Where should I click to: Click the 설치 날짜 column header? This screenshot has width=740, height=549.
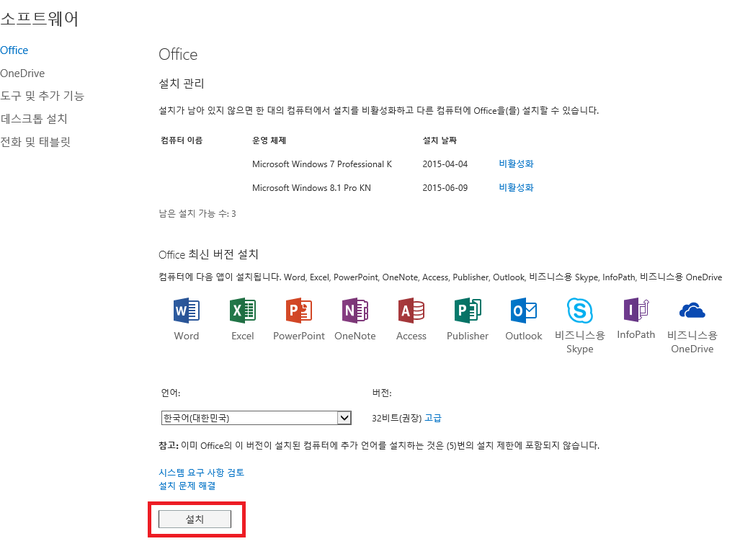click(x=439, y=140)
